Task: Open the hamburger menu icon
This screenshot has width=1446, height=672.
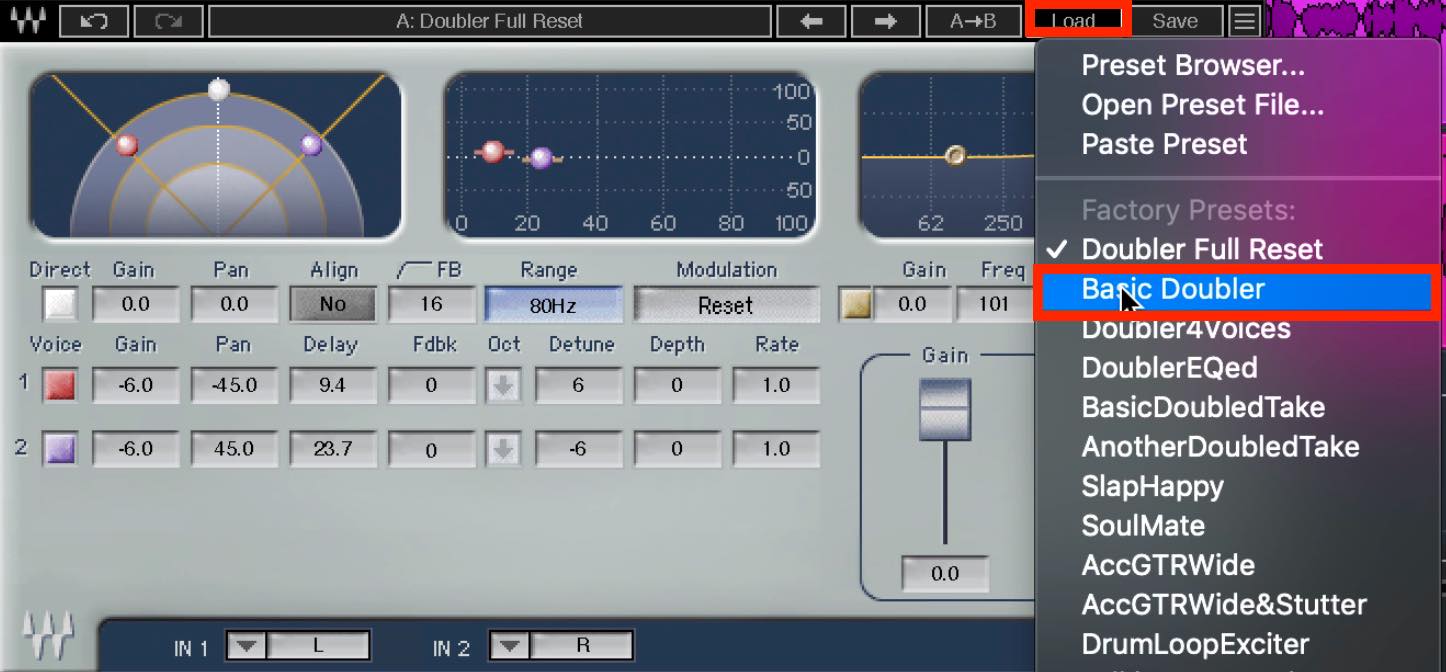Action: (1244, 21)
